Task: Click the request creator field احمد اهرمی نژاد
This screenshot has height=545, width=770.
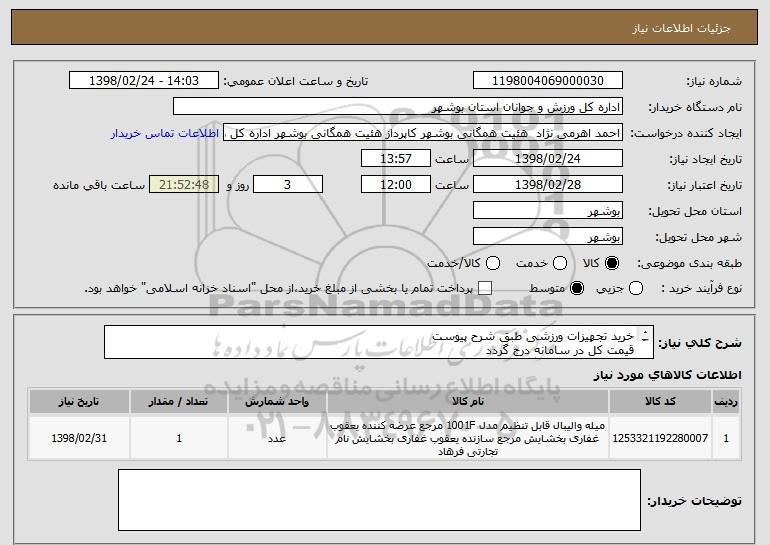Action: (x=423, y=133)
